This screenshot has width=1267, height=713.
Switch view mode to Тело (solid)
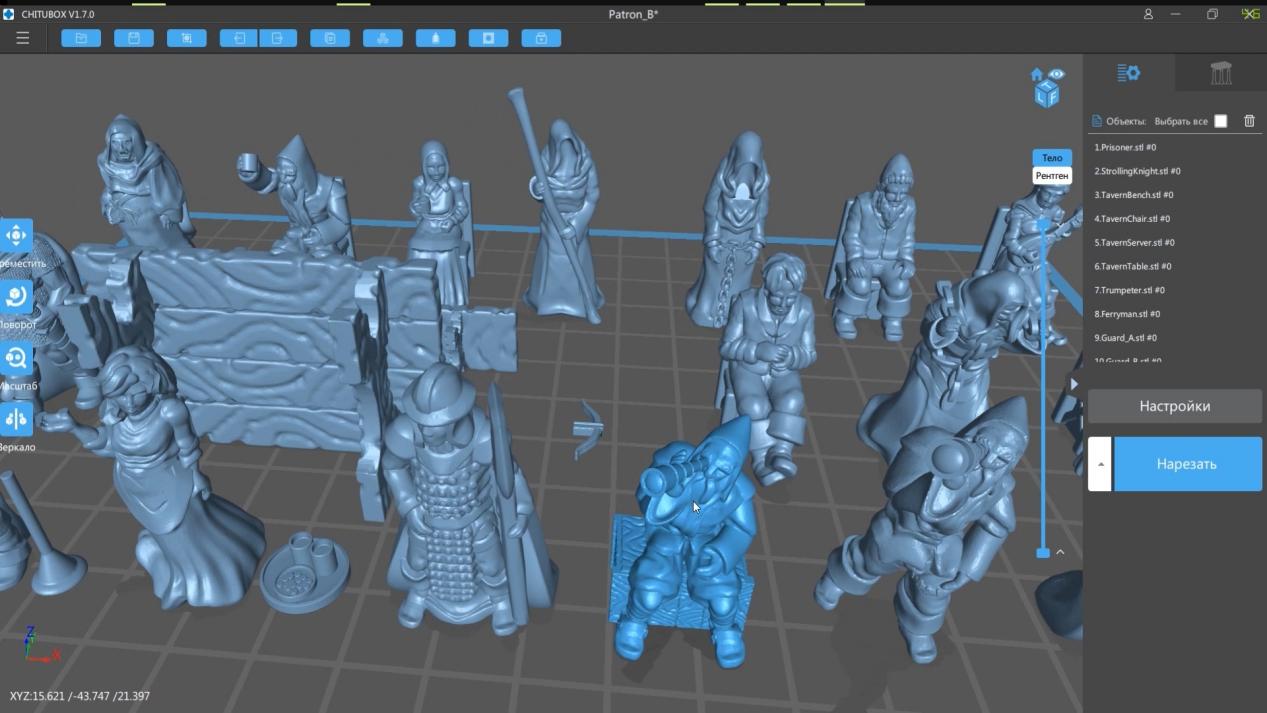coord(1051,158)
